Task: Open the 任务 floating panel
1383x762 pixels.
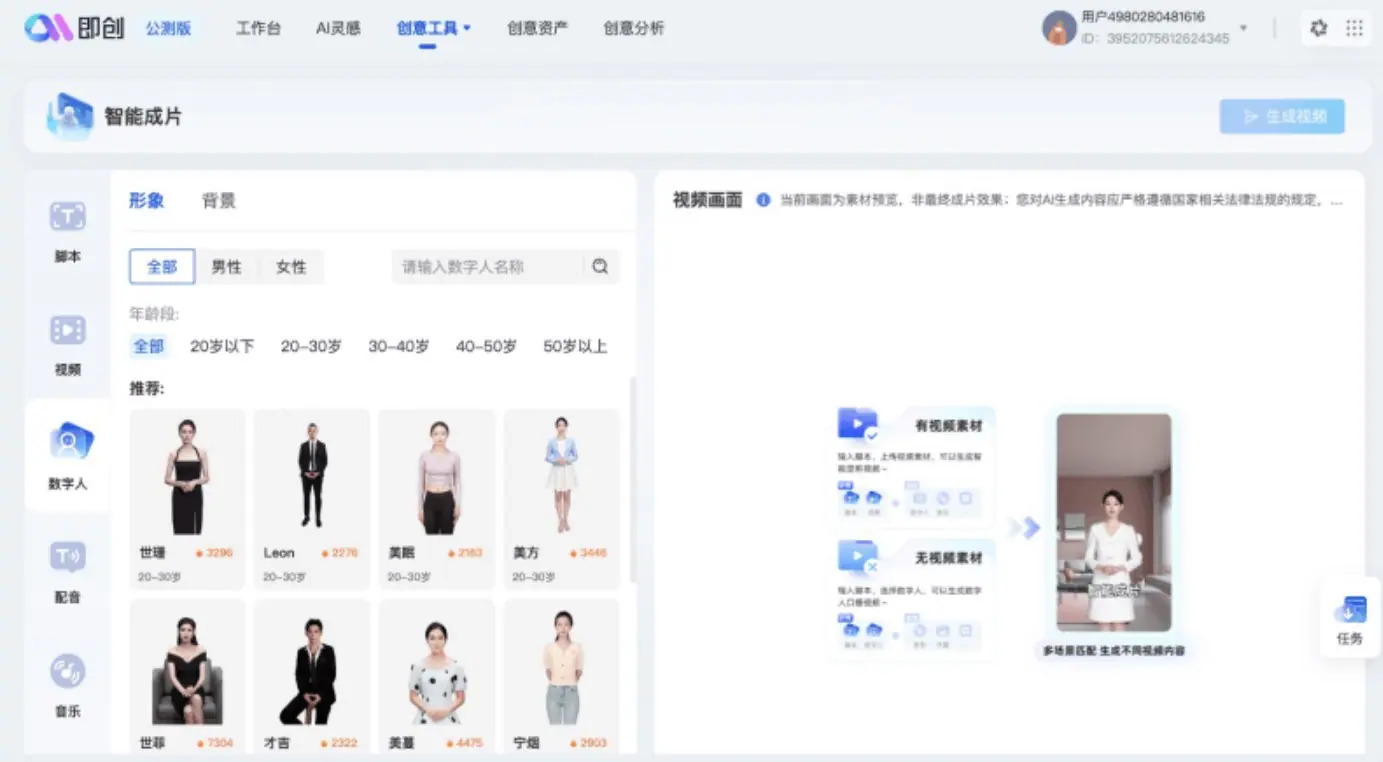Action: click(x=1350, y=618)
